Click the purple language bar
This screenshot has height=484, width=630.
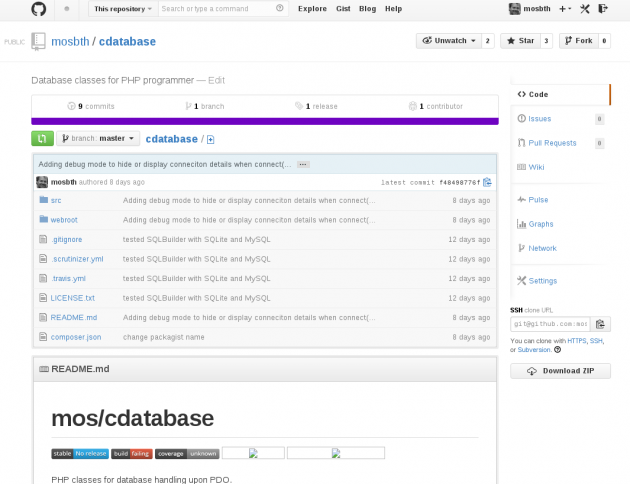[x=265, y=121]
